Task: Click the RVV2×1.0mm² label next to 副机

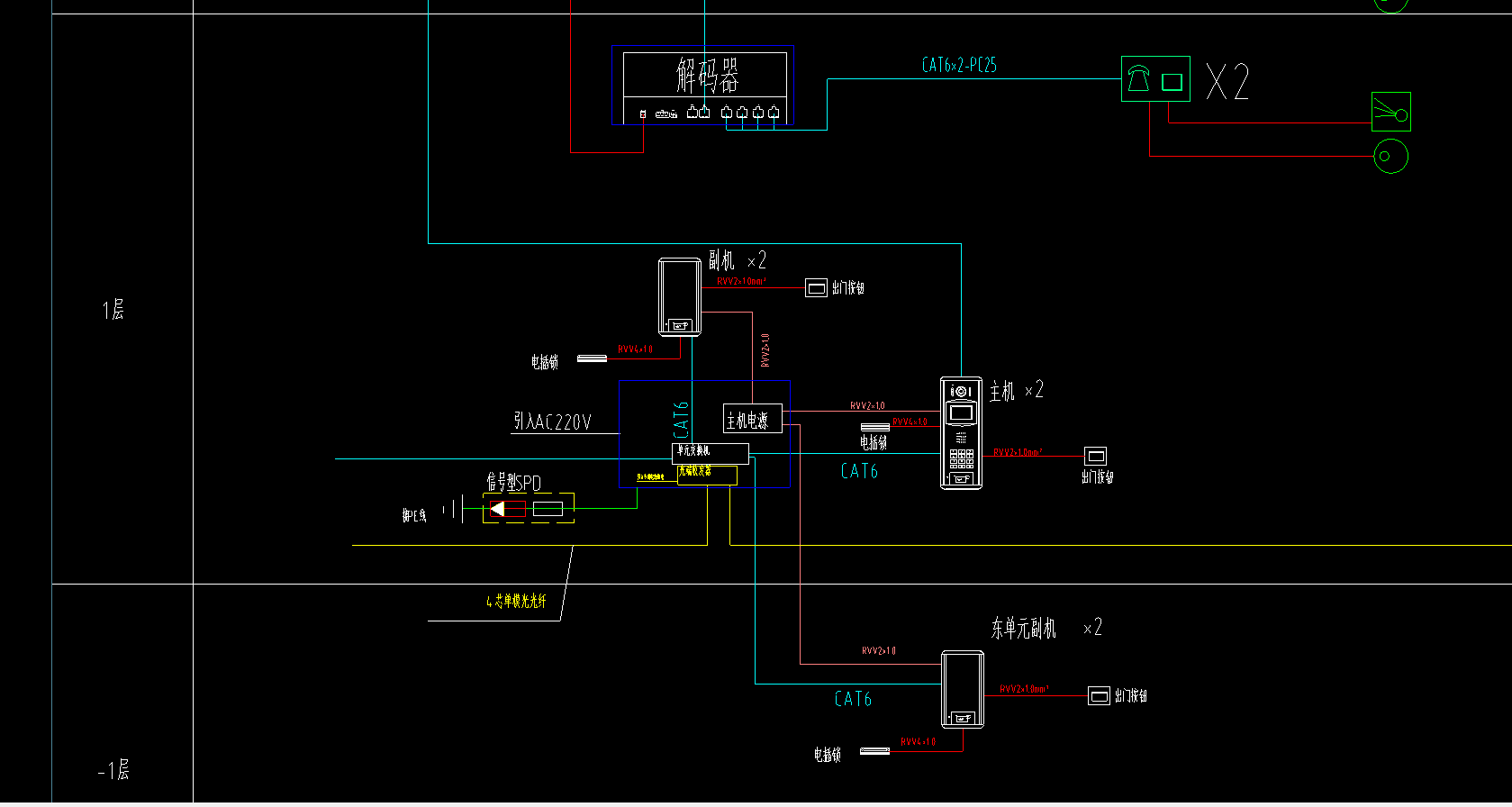Action: click(x=741, y=281)
